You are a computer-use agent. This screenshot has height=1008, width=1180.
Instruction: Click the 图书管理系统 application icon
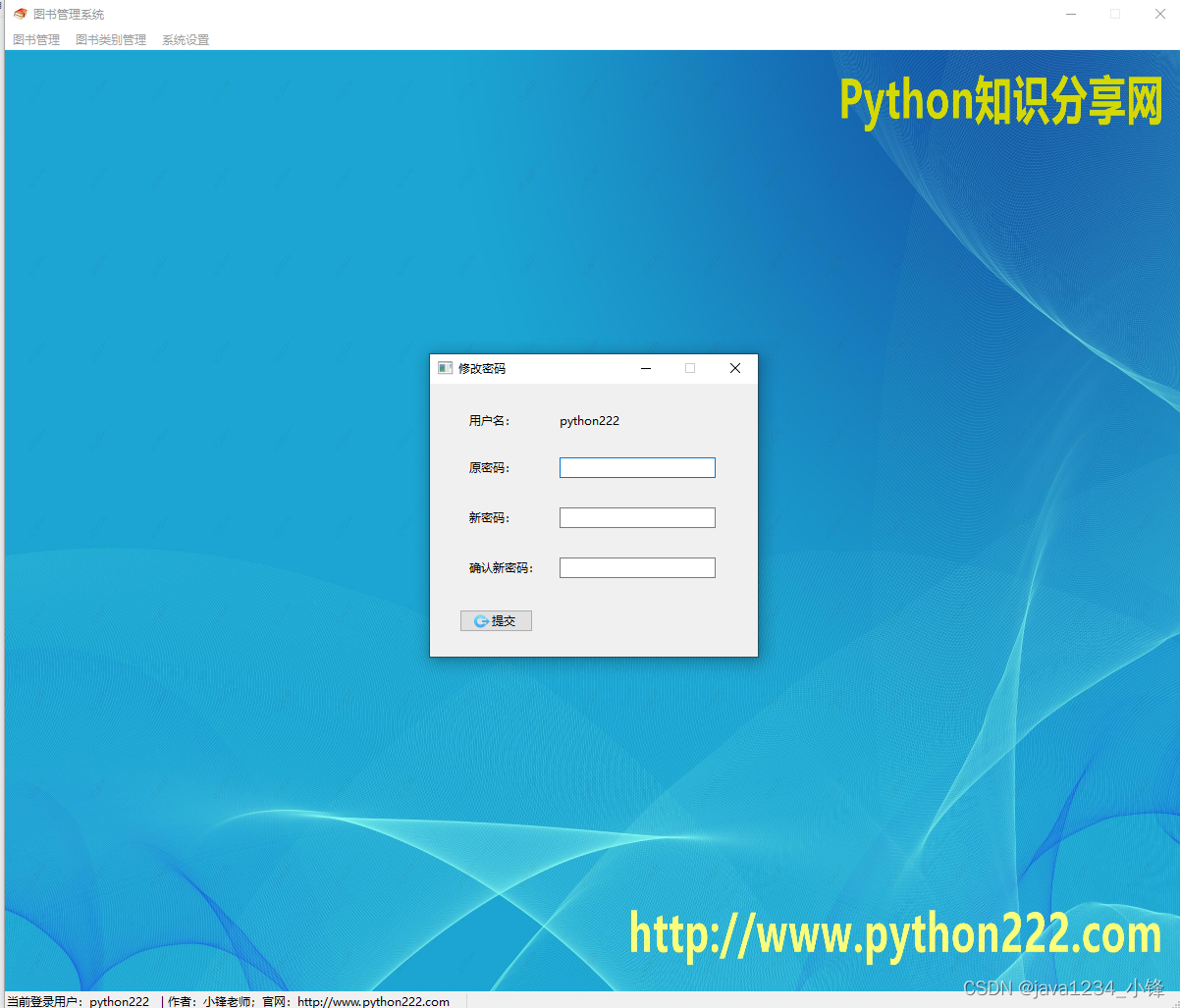[x=20, y=14]
